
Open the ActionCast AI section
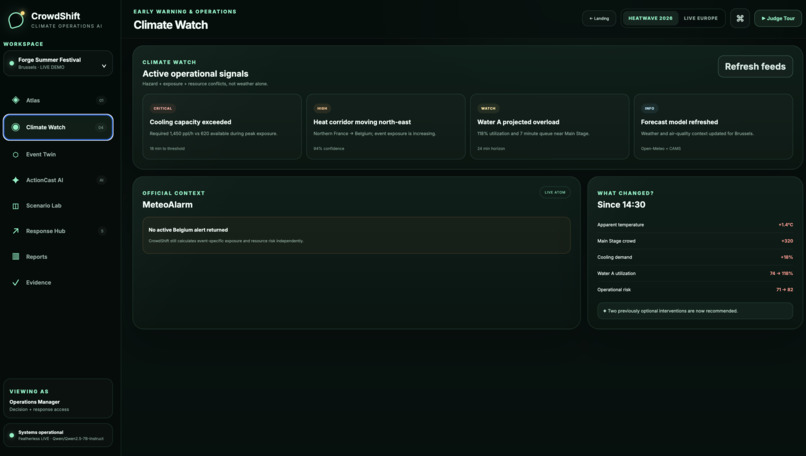(58, 180)
